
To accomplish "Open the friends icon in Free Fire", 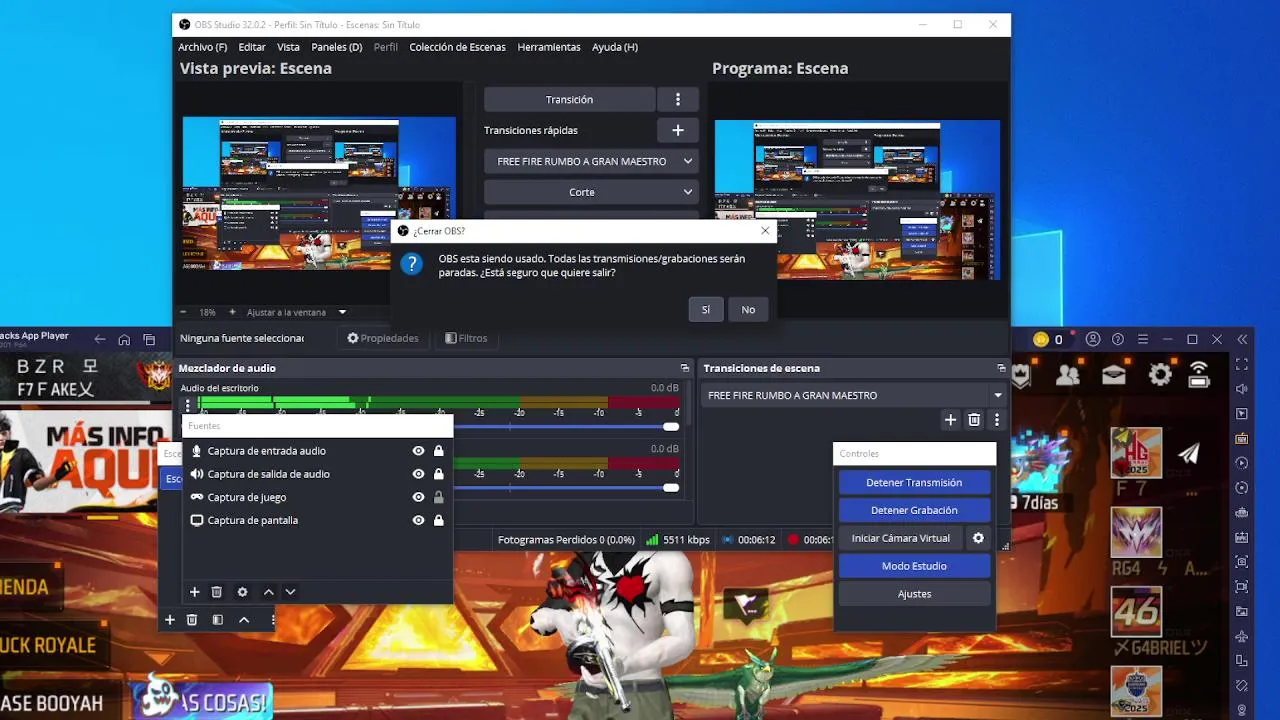I will point(1068,375).
